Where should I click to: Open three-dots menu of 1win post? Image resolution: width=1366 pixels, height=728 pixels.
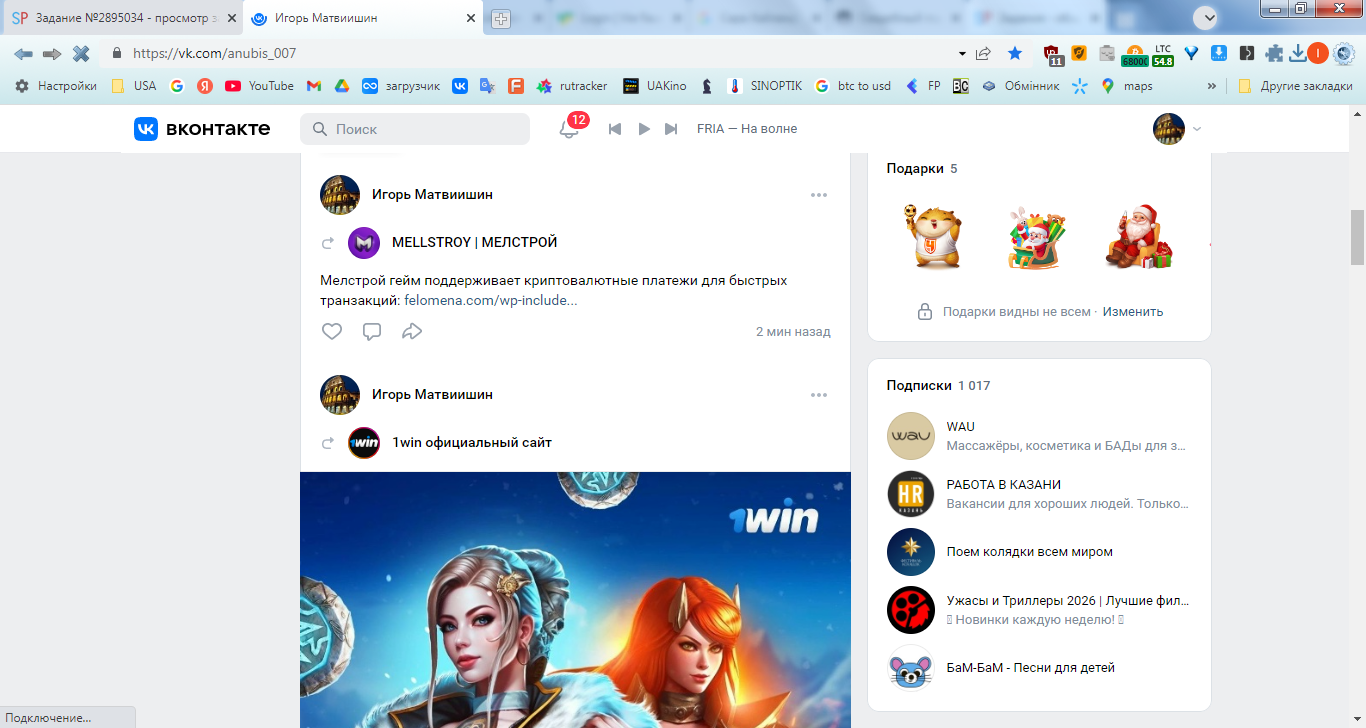(819, 395)
